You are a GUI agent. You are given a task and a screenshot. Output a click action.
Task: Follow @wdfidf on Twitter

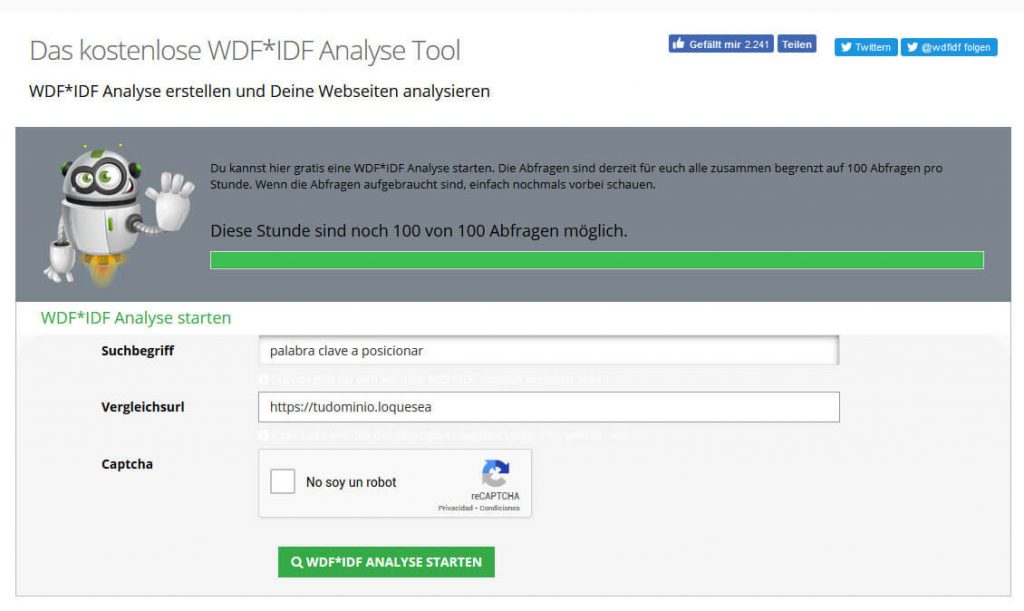point(949,47)
